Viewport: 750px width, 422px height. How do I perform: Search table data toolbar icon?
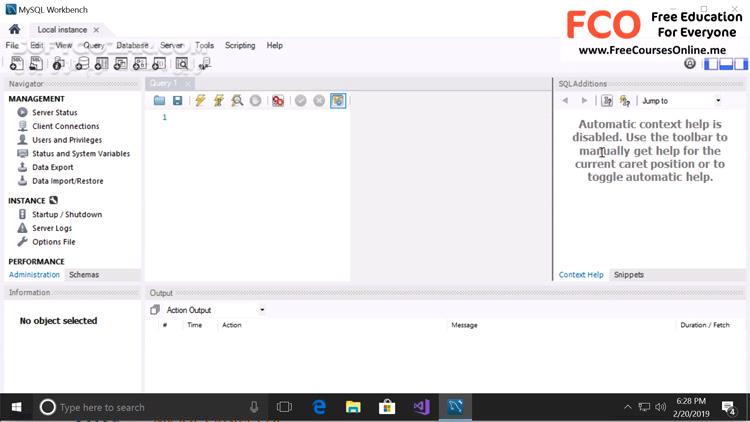pyautogui.click(x=182, y=63)
